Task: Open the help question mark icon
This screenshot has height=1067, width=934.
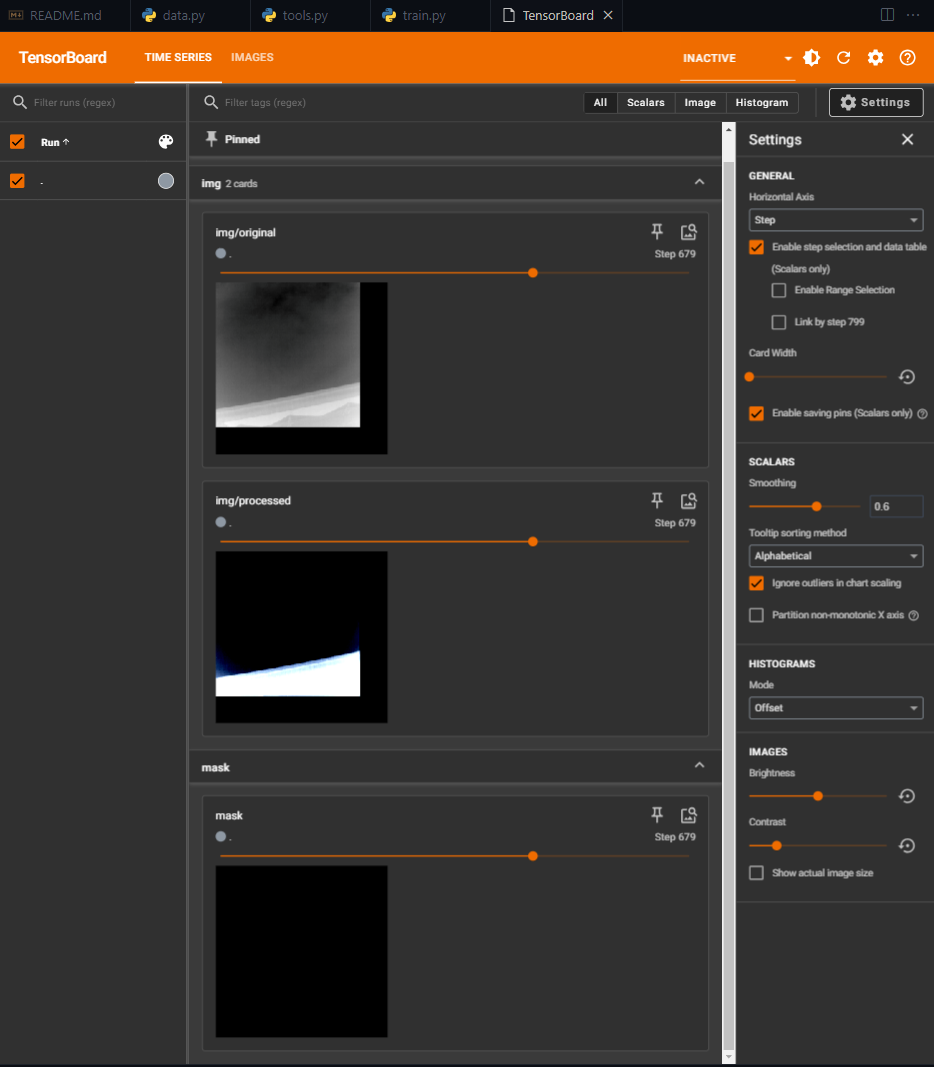Action: [907, 58]
